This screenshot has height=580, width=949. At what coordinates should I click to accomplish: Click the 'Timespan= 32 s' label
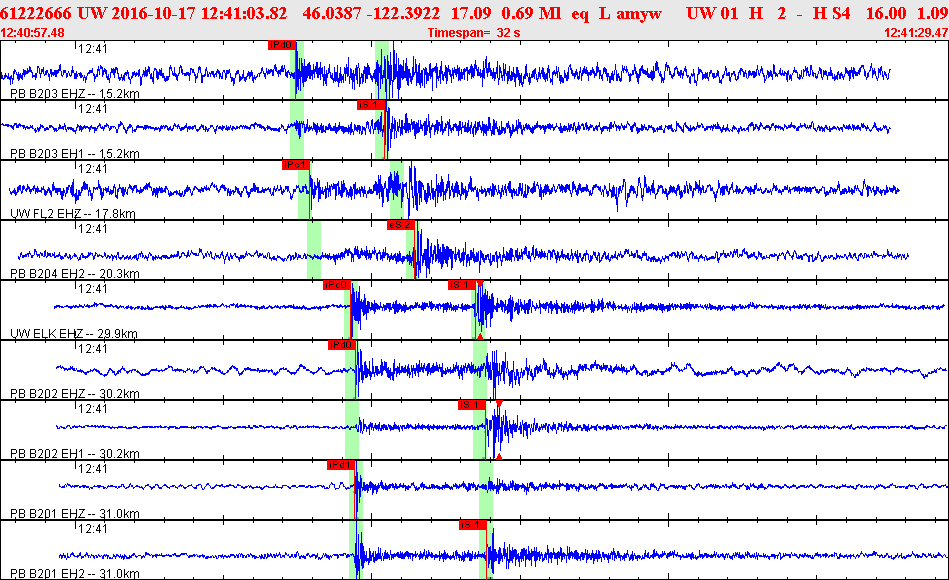[474, 33]
